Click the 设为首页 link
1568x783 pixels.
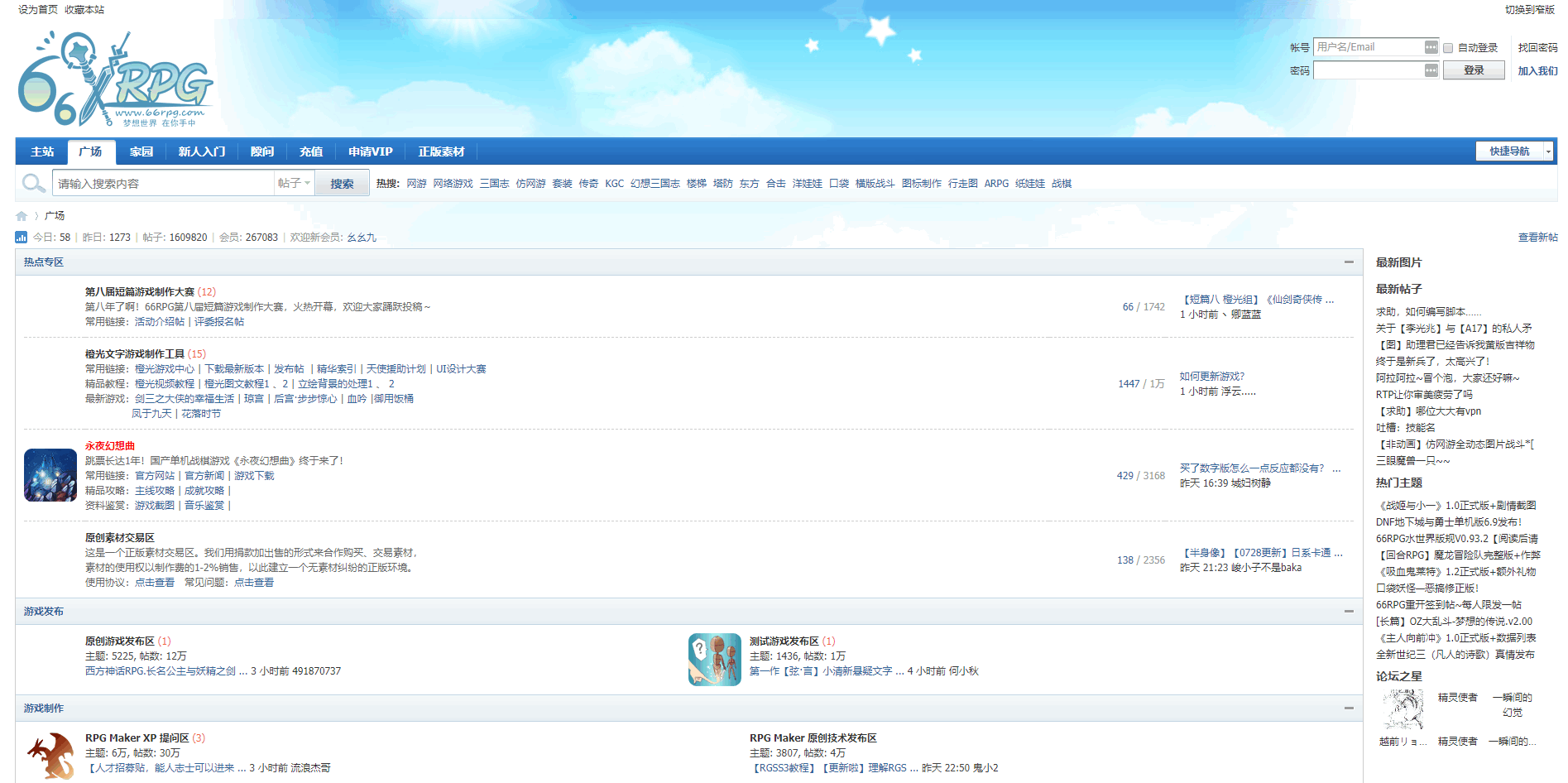pos(38,10)
